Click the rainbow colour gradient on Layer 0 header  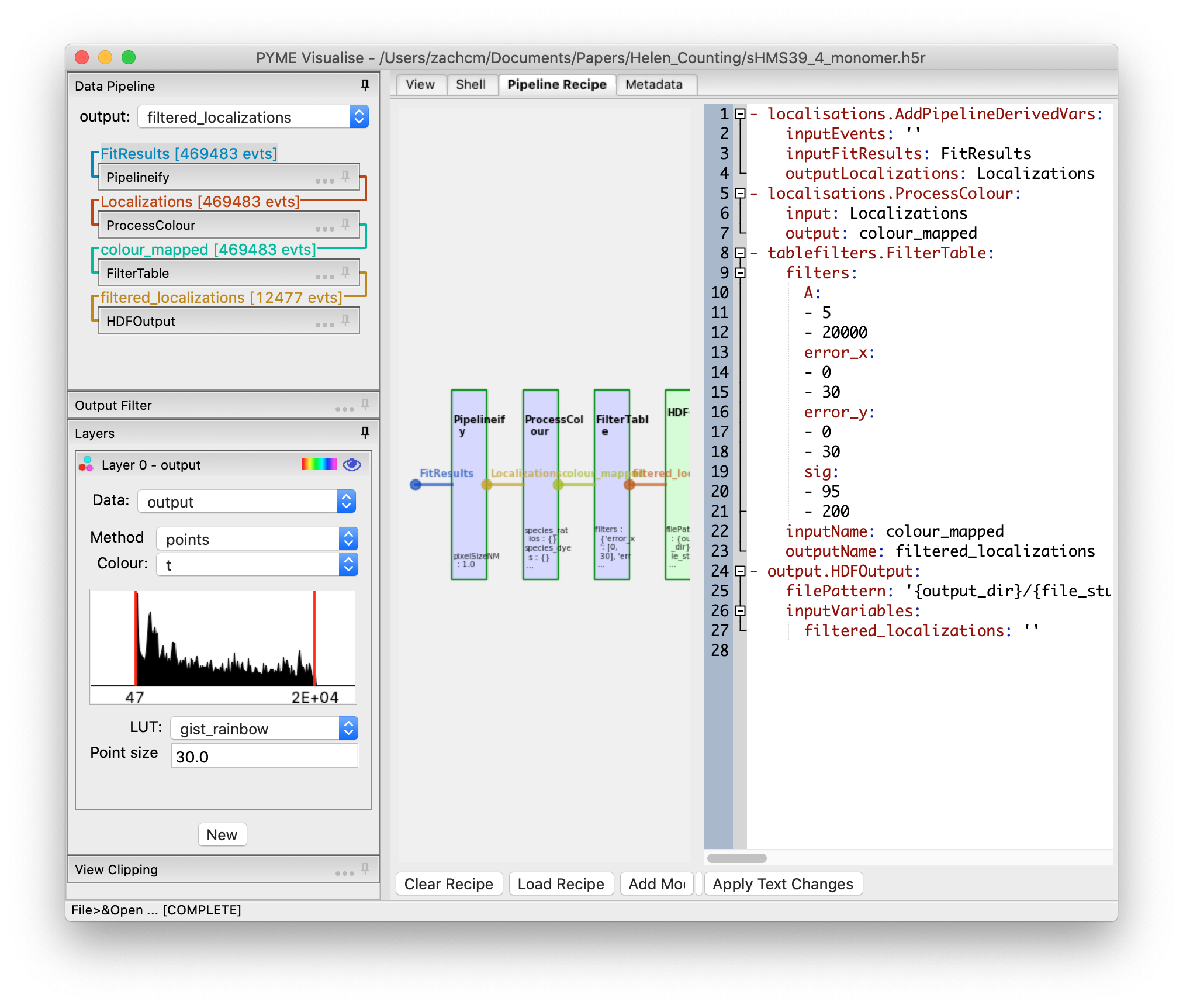pyautogui.click(x=319, y=464)
